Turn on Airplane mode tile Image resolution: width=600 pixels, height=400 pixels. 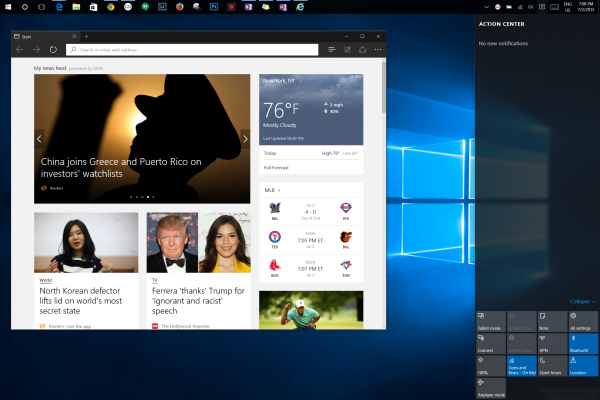click(491, 388)
